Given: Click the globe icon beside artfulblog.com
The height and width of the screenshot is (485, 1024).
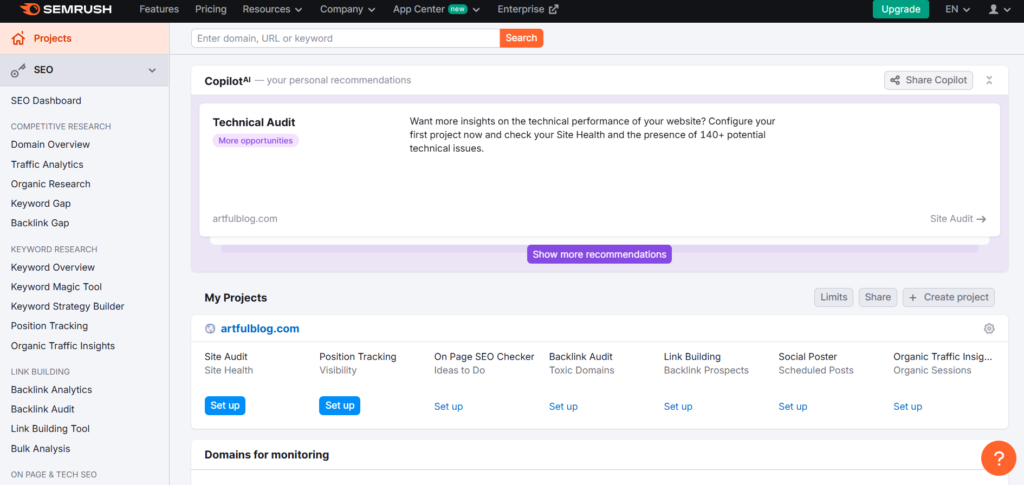Looking at the screenshot, I should click(x=210, y=329).
